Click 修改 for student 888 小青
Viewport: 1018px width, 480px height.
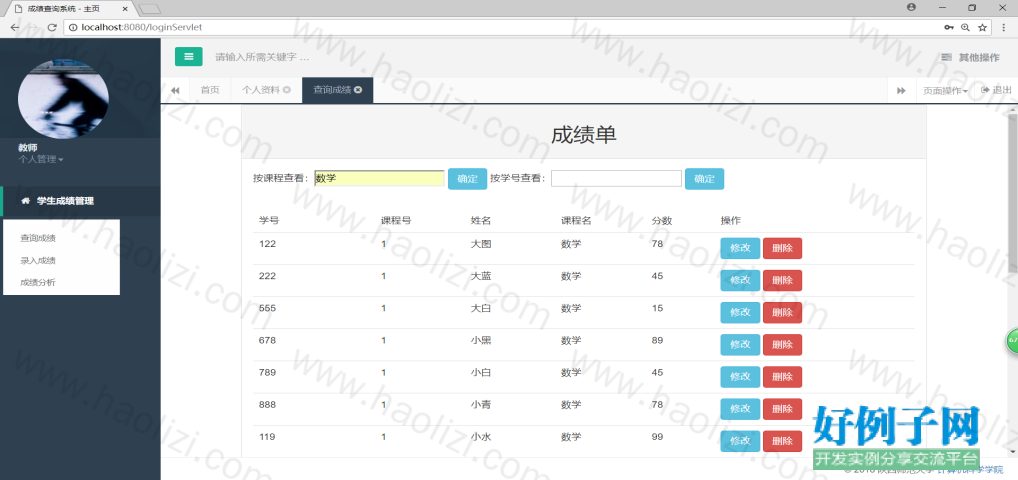tap(740, 409)
